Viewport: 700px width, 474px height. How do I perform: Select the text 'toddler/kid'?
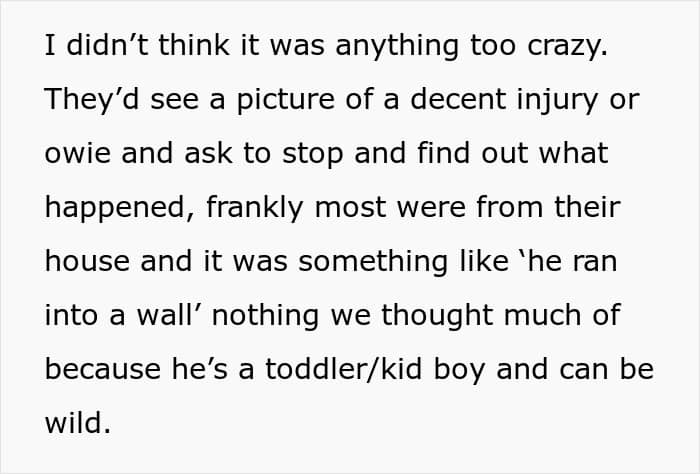344,369
